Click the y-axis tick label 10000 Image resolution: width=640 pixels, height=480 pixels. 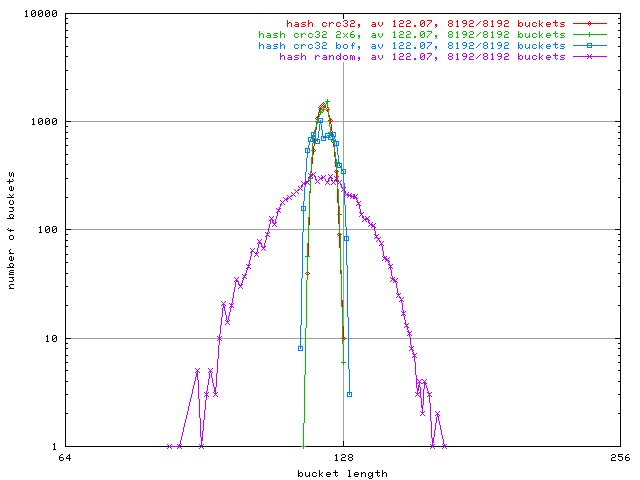[41, 13]
